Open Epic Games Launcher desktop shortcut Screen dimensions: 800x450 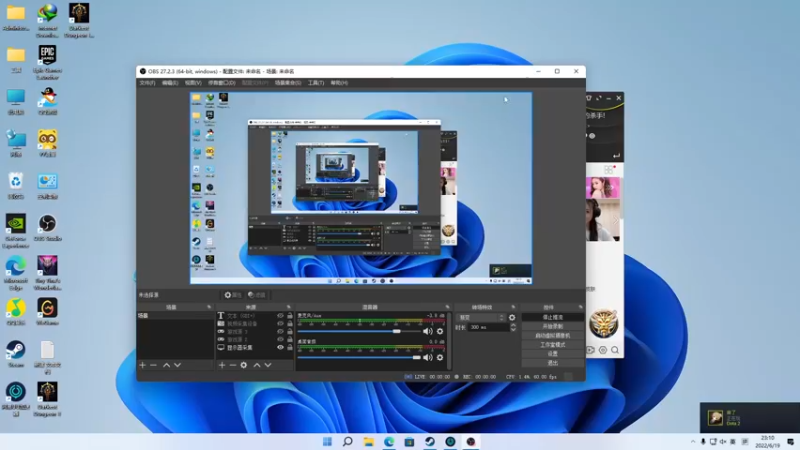pos(47,62)
